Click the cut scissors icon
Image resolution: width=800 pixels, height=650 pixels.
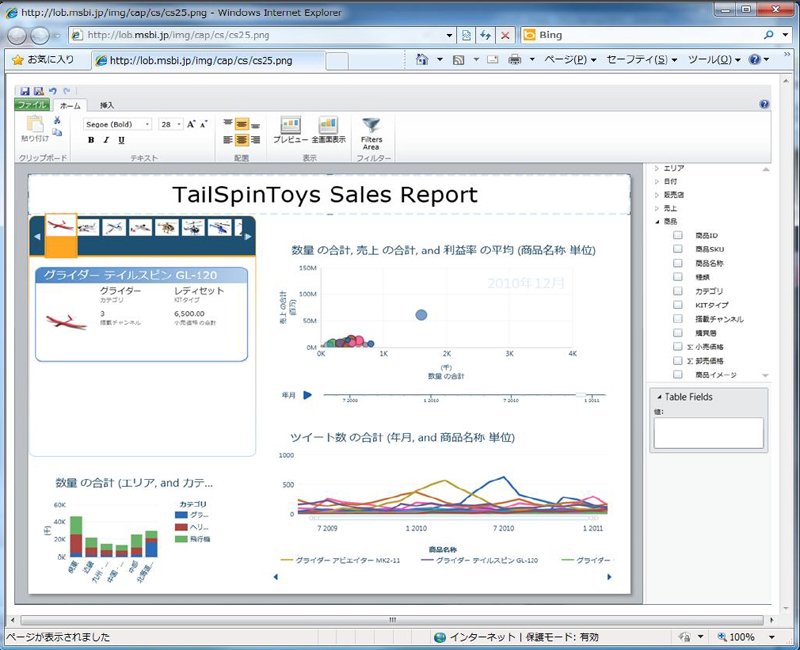[57, 120]
